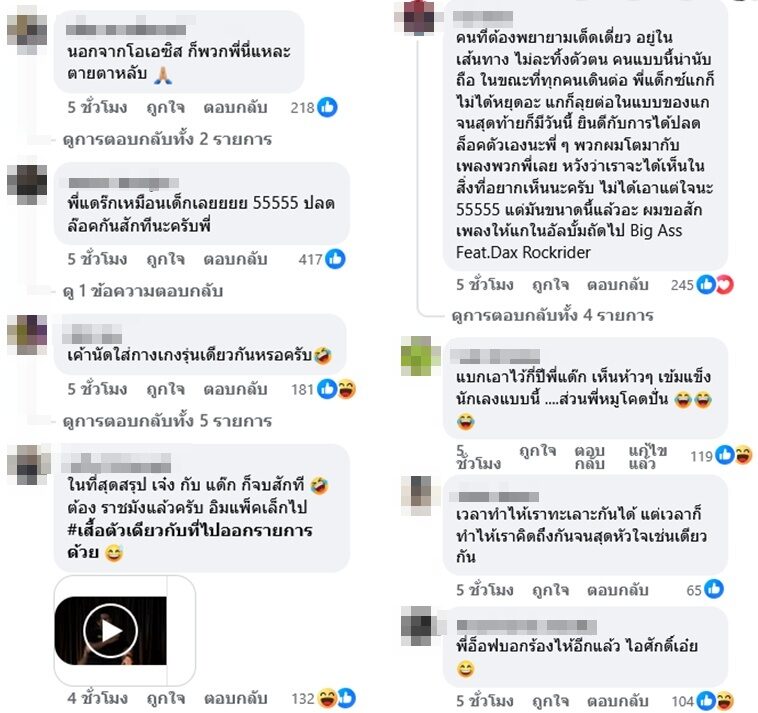Open reactions next to the 104 count
The width and height of the screenshot is (758, 713).
click(715, 700)
